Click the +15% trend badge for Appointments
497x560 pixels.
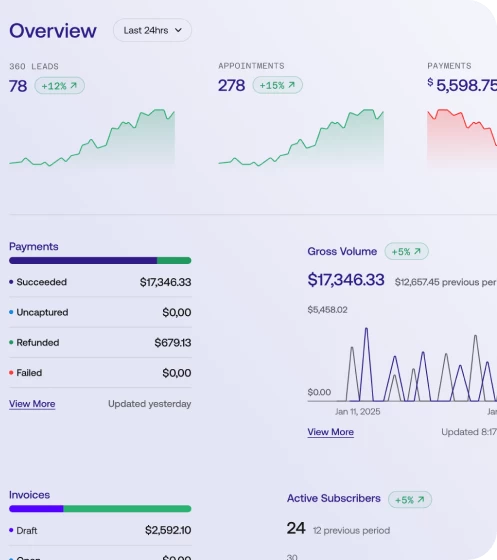click(277, 85)
